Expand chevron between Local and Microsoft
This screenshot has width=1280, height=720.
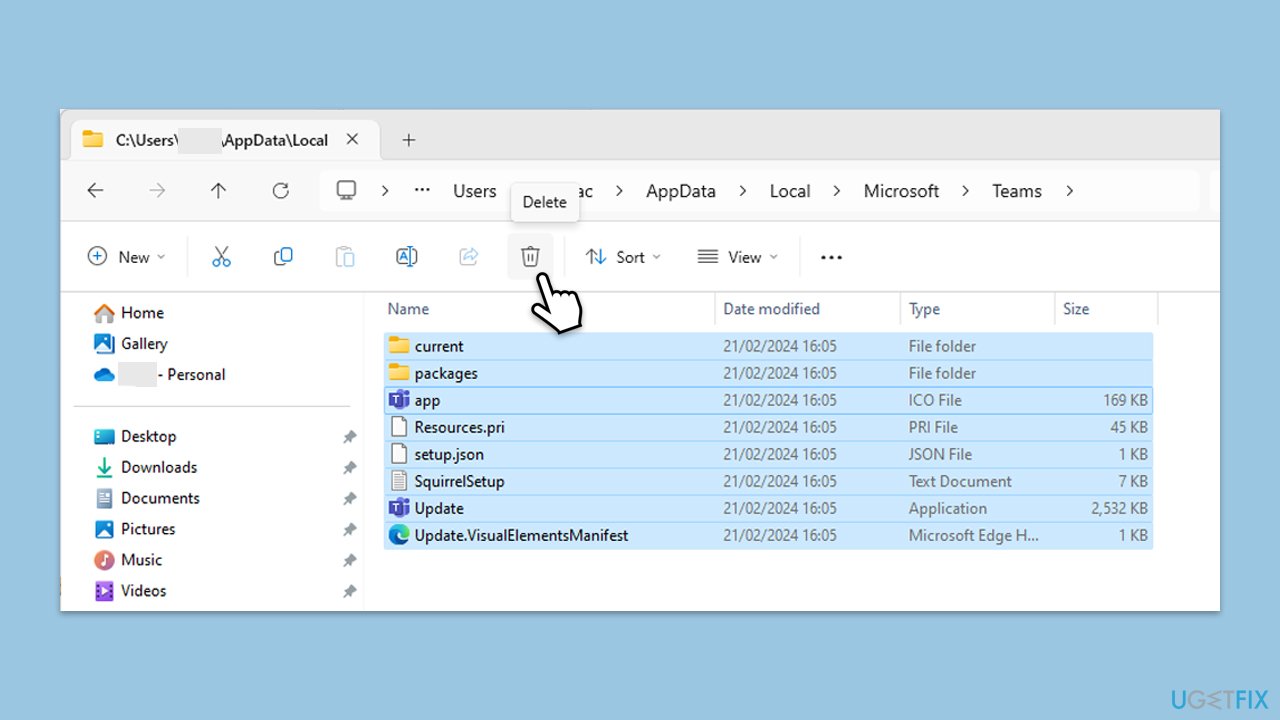(837, 190)
